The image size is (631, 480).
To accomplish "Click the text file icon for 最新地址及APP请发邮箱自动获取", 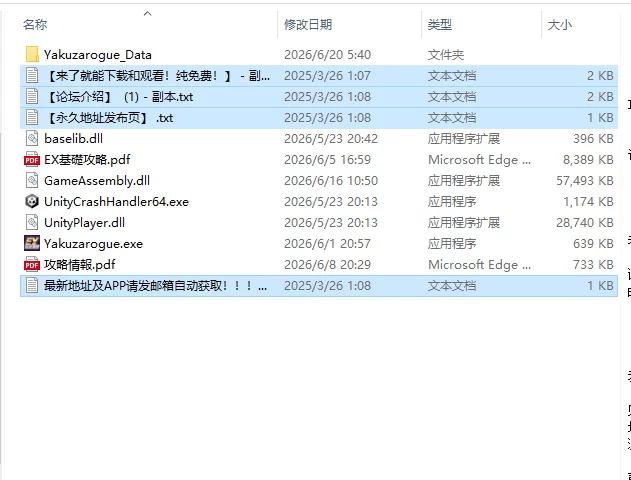I will pos(32,285).
